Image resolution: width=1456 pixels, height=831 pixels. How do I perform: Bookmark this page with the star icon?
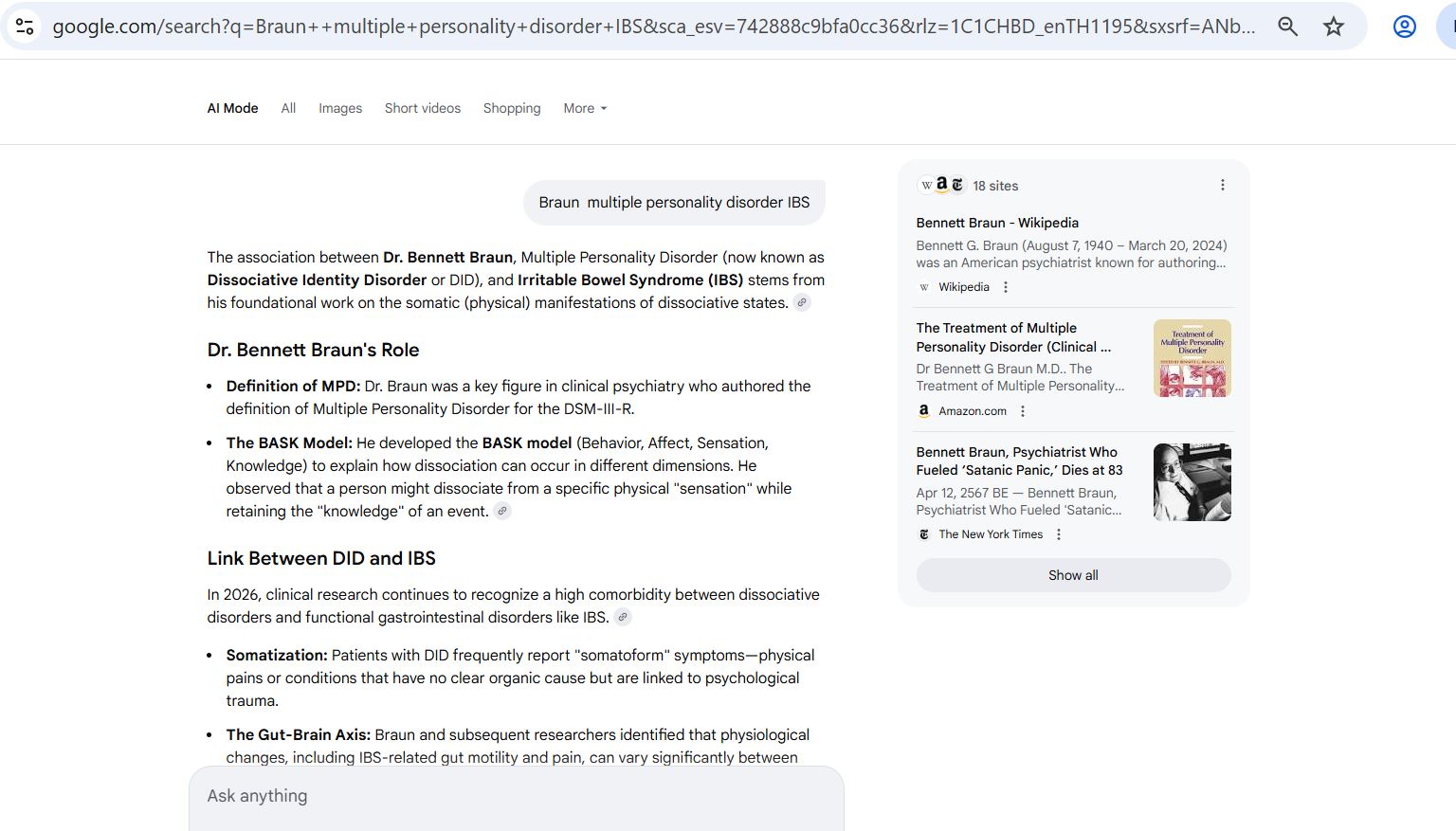pos(1334,27)
